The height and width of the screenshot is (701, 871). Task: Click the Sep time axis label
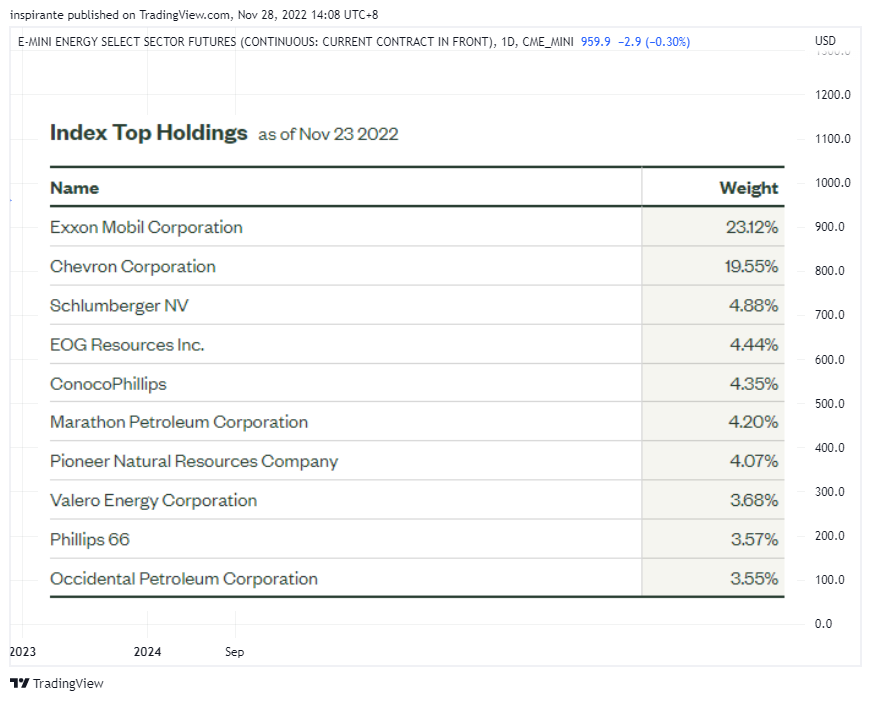tap(234, 652)
